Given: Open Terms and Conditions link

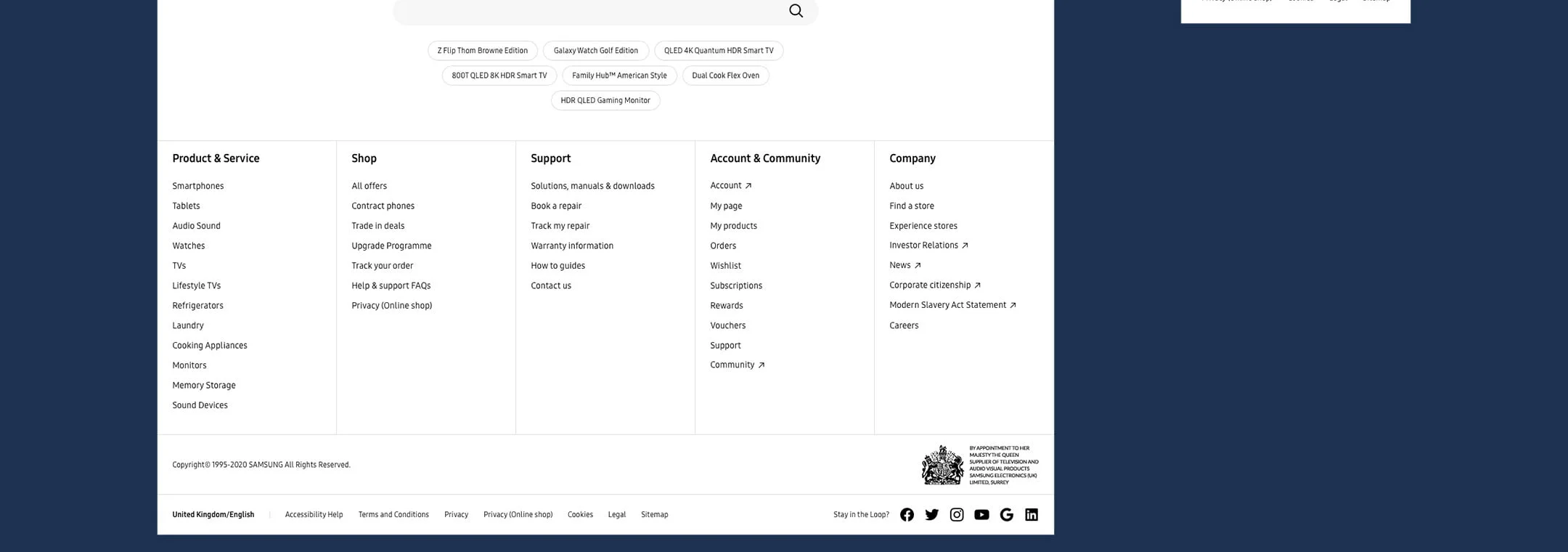Looking at the screenshot, I should pyautogui.click(x=393, y=515).
